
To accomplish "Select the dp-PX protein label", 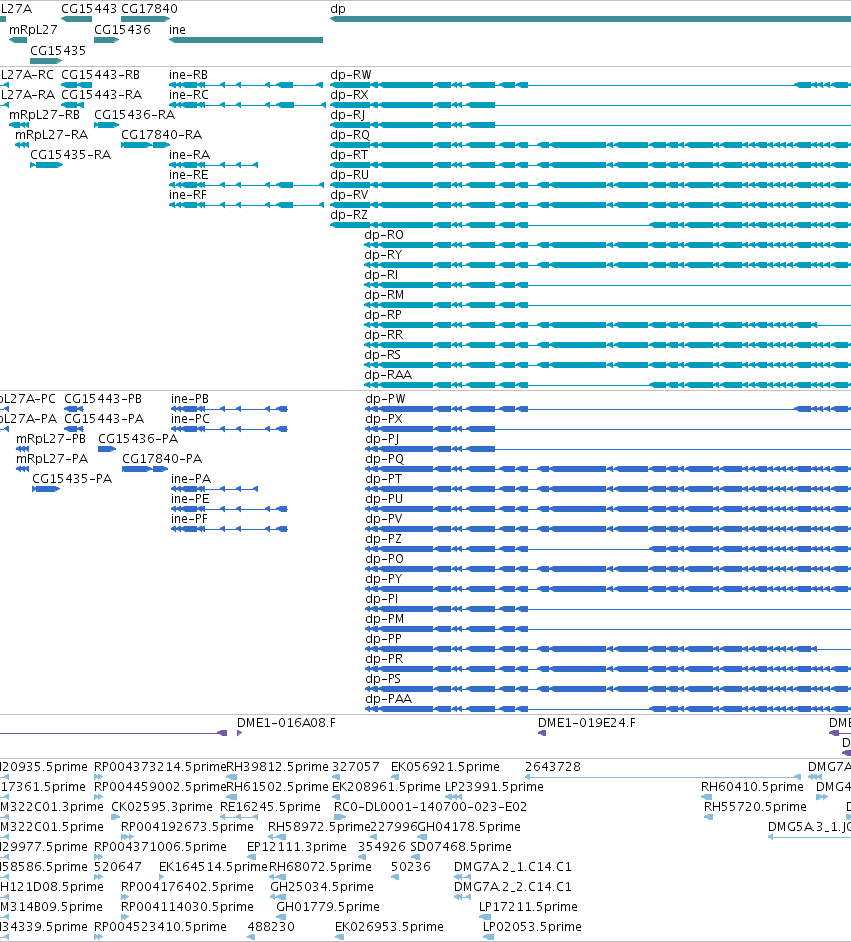I will [x=384, y=419].
